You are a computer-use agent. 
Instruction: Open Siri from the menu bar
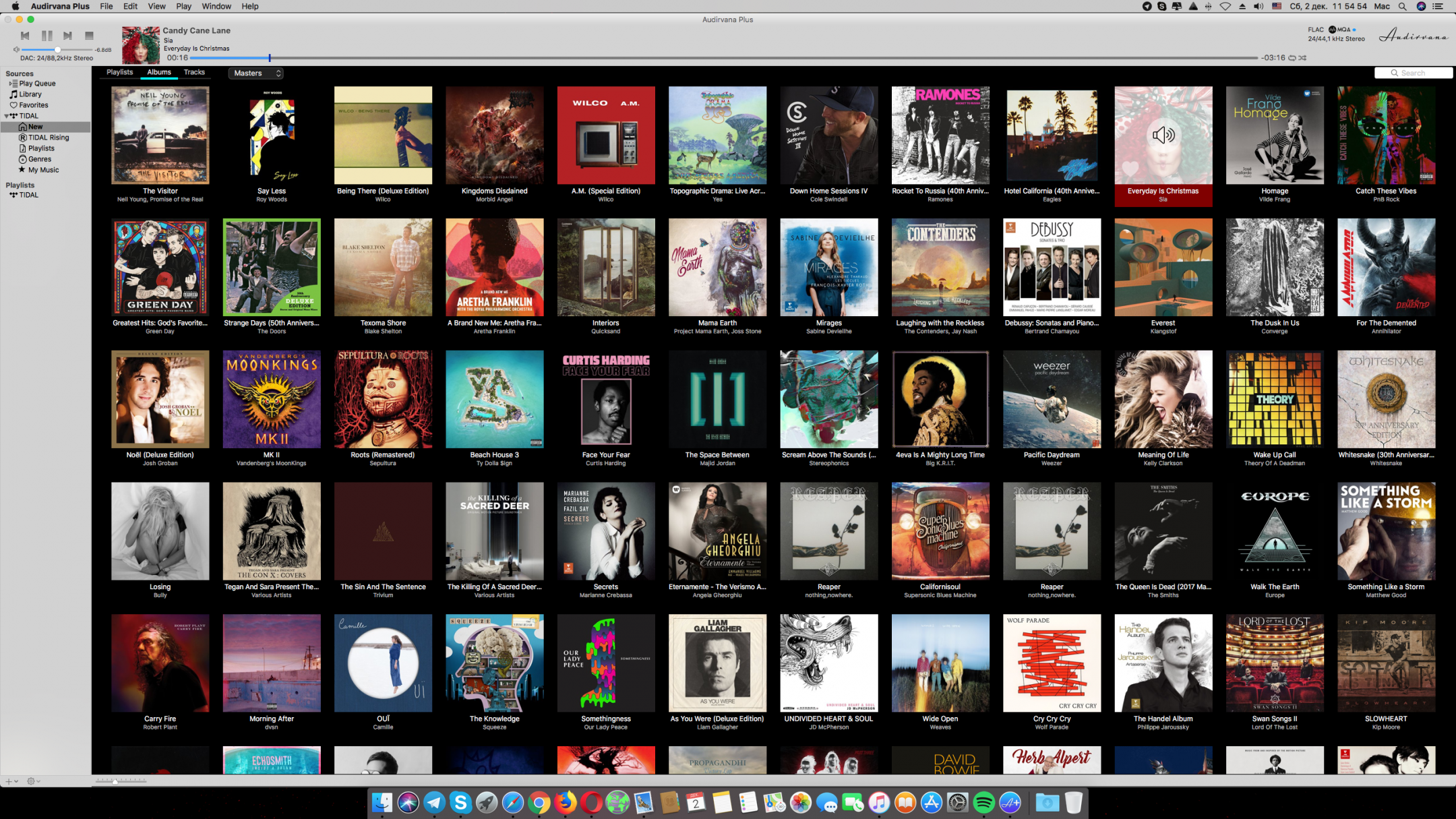coord(1421,6)
